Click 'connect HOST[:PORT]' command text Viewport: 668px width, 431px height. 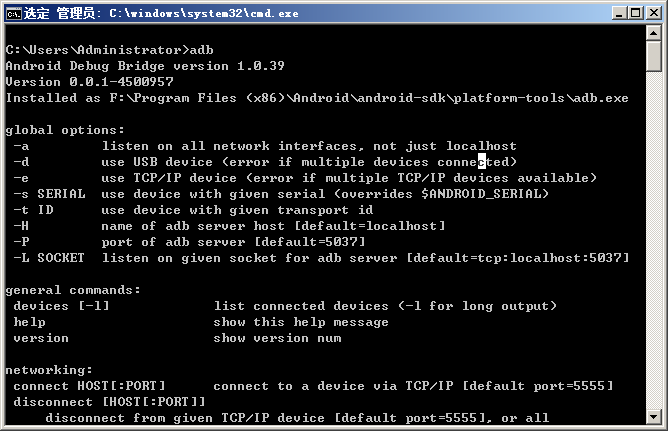(89, 386)
